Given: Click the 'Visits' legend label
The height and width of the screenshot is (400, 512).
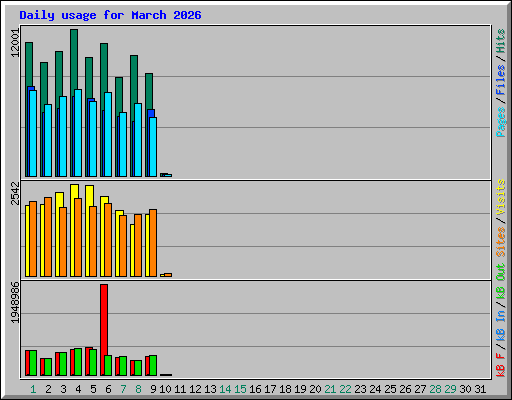Looking at the screenshot, I should coord(501,197).
